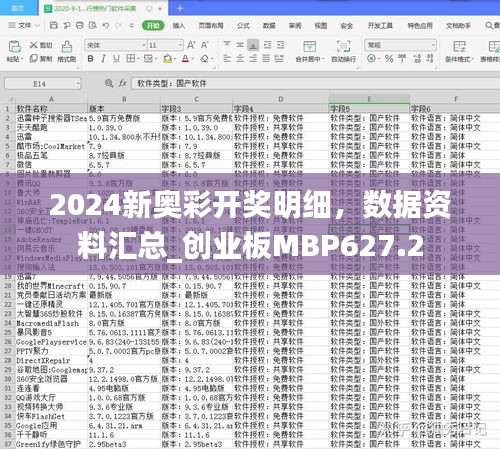Expand the fill color dropdown arrow

(x=175, y=59)
